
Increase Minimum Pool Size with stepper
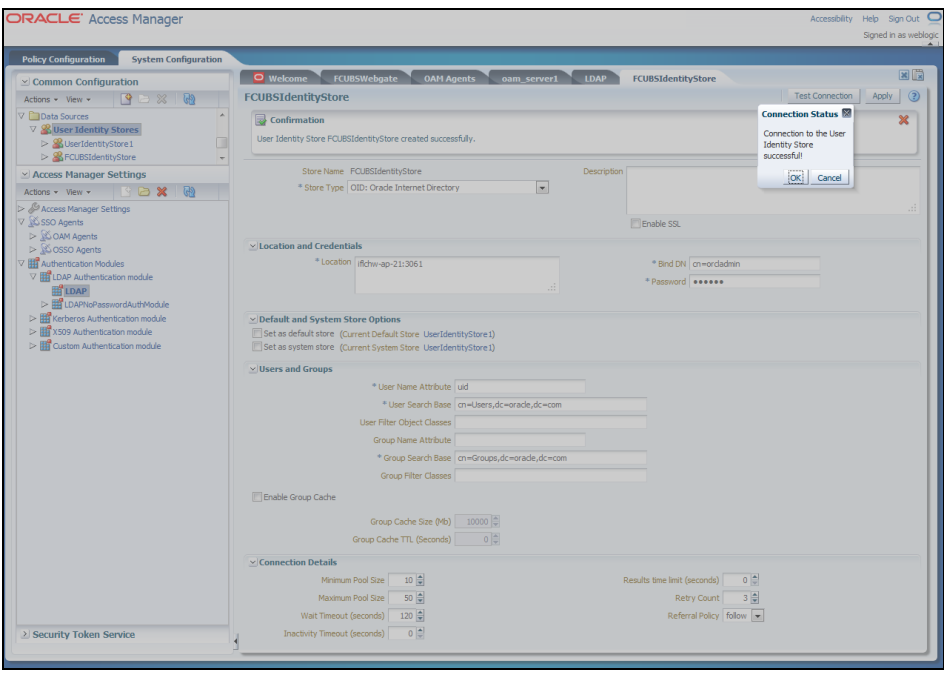[421, 577]
